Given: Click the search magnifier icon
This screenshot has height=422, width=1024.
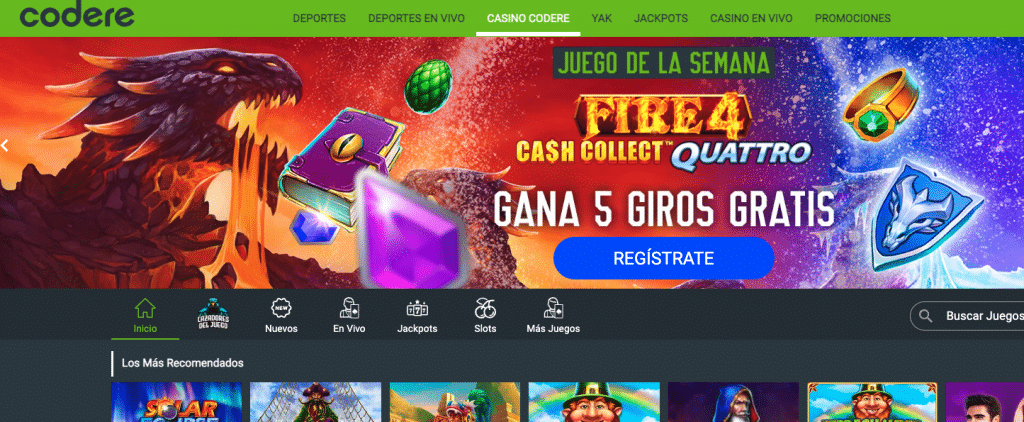Looking at the screenshot, I should coord(925,316).
